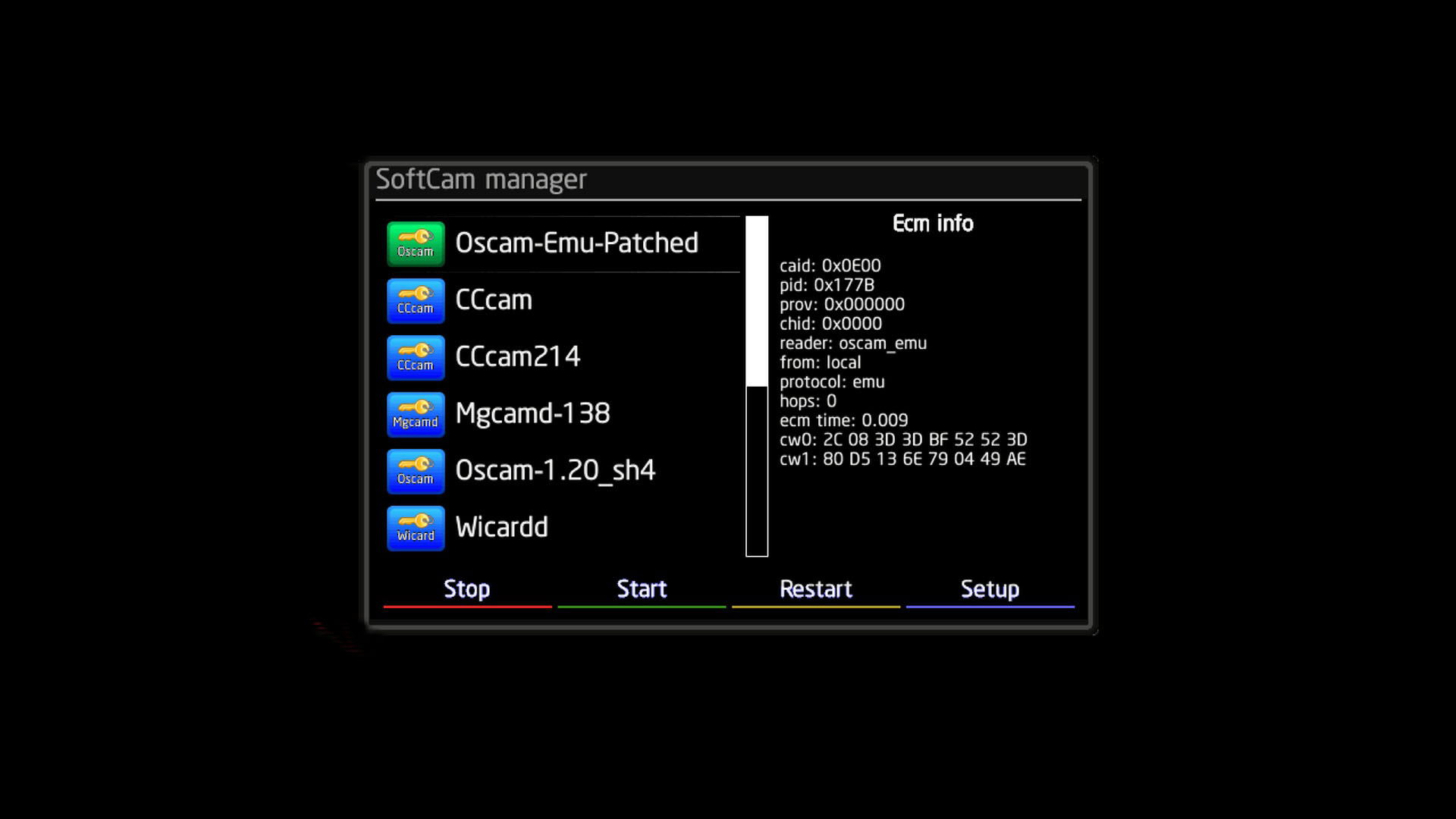Click the Mgcamd icon beside Mgcamd-138
Image resolution: width=1456 pixels, height=819 pixels.
[x=416, y=414]
